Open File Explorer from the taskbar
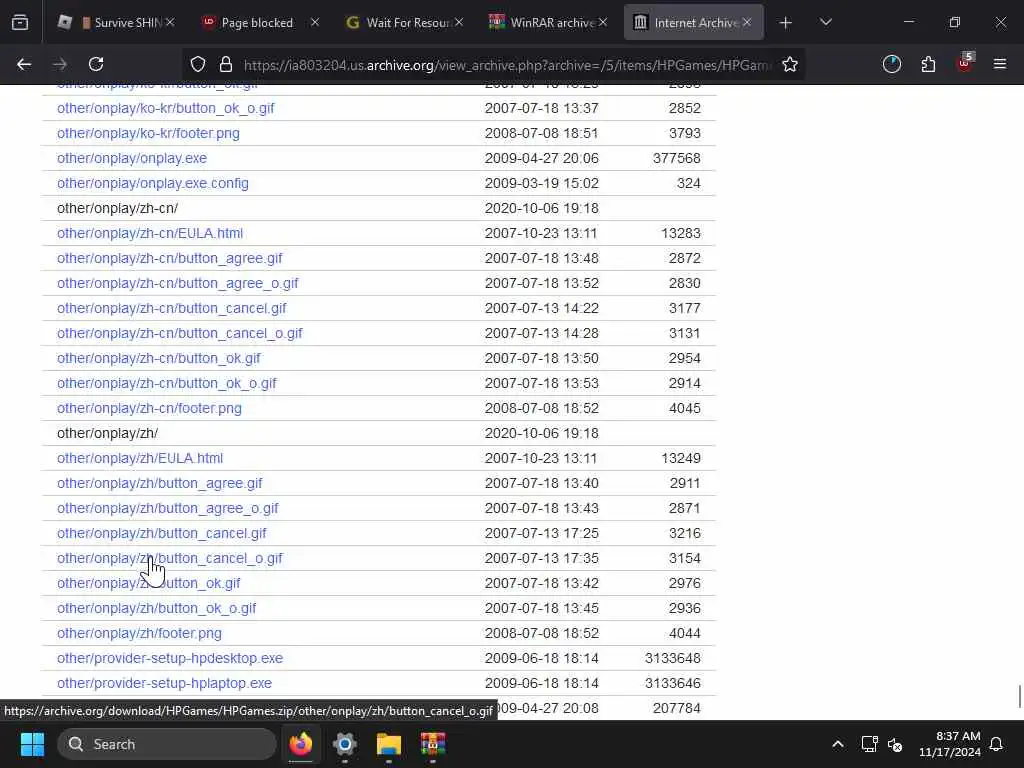 coord(389,744)
